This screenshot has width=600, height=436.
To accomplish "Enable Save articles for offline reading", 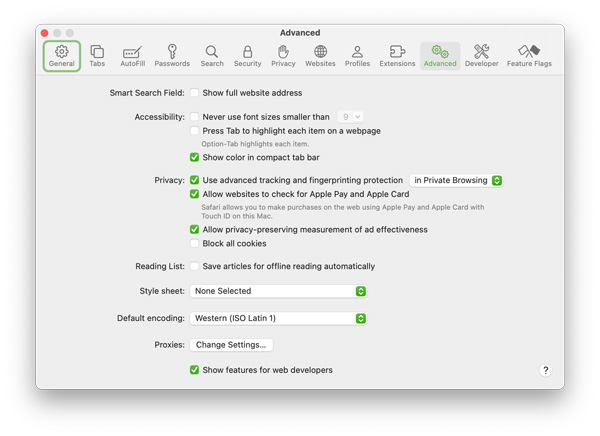I will point(194,266).
